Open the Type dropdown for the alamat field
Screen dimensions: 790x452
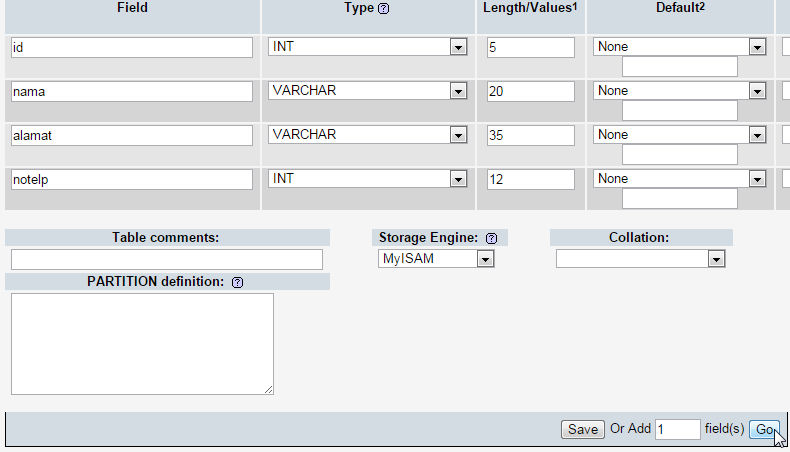(368, 135)
